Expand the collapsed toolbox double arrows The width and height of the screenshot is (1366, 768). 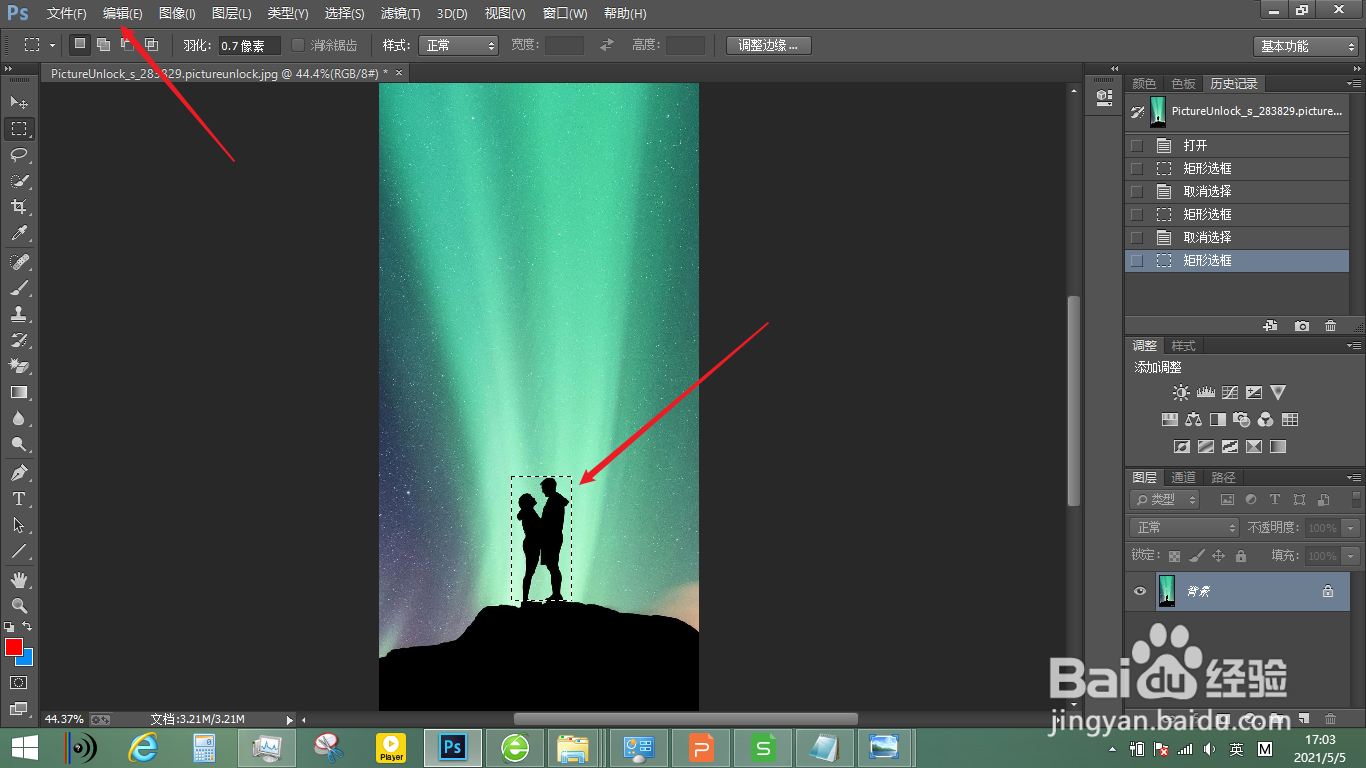(8, 69)
